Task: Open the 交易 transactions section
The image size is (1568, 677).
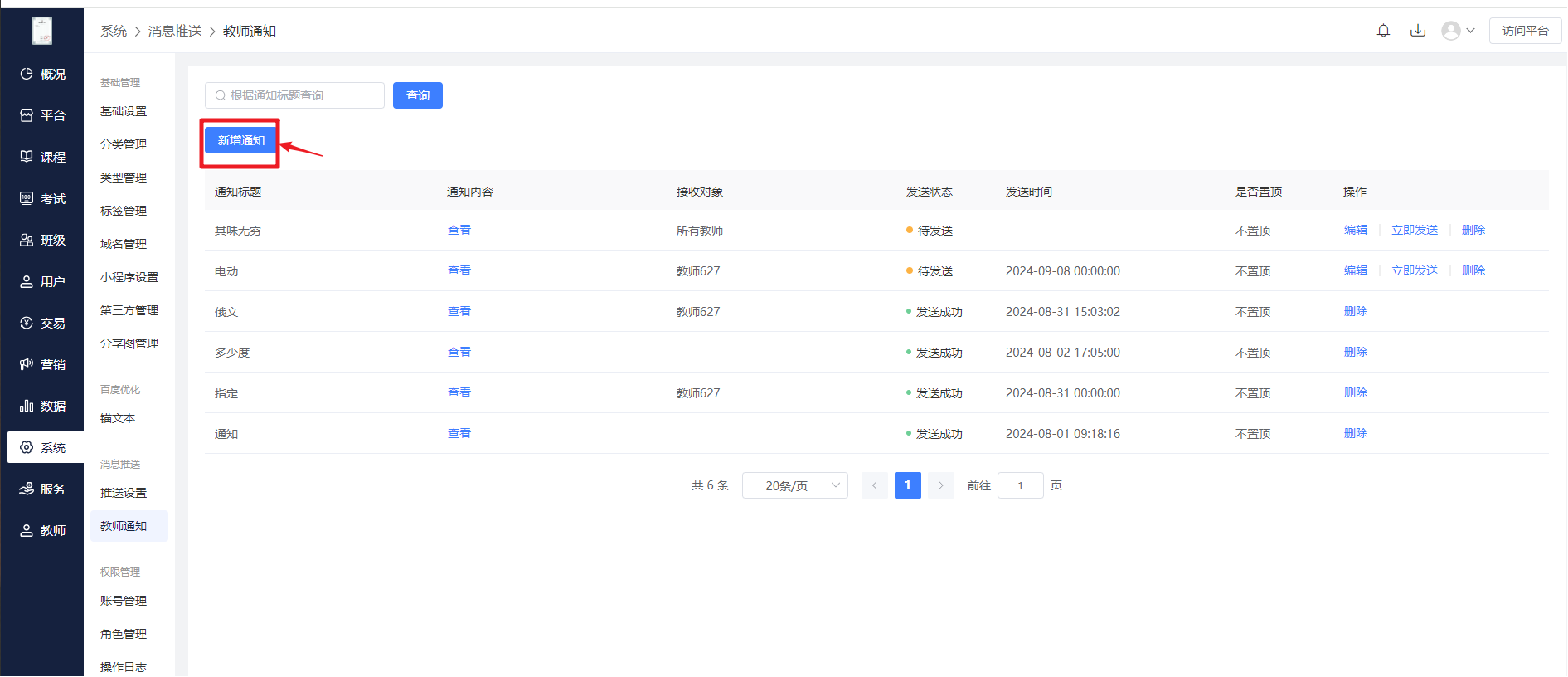Action: coord(42,323)
